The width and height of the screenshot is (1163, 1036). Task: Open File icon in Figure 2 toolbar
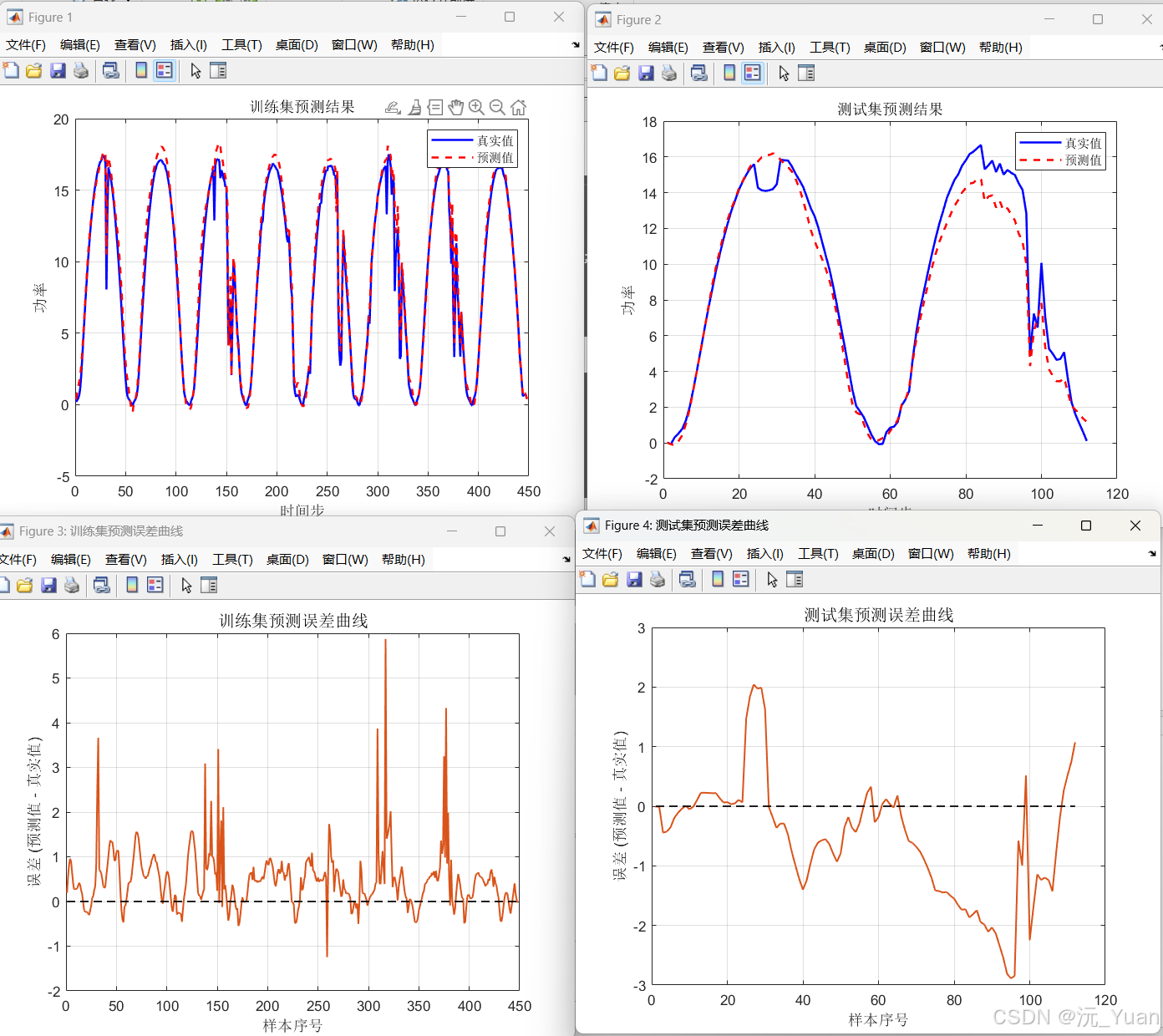pos(622,74)
